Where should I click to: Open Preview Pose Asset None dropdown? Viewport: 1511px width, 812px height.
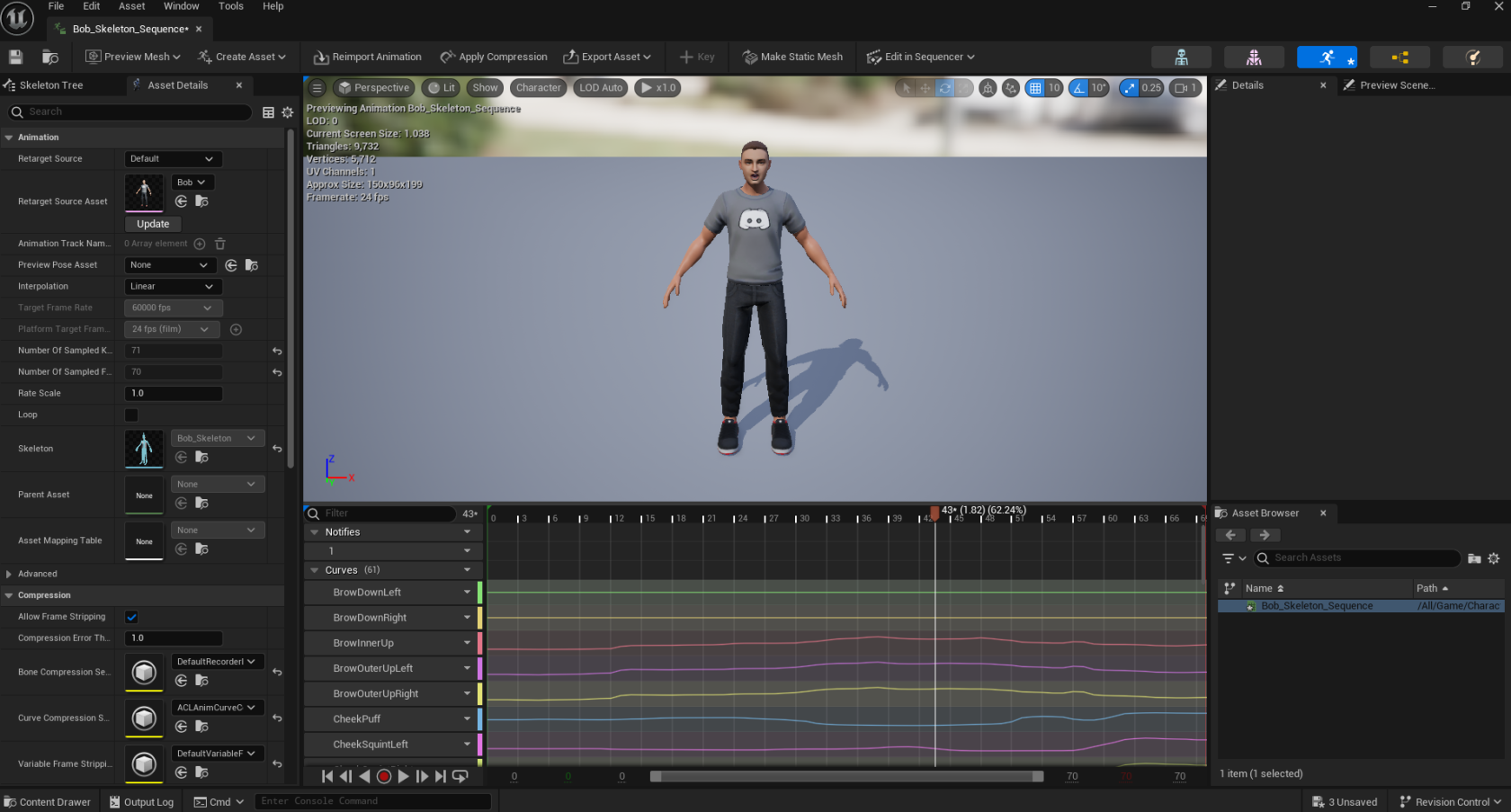coord(169,265)
